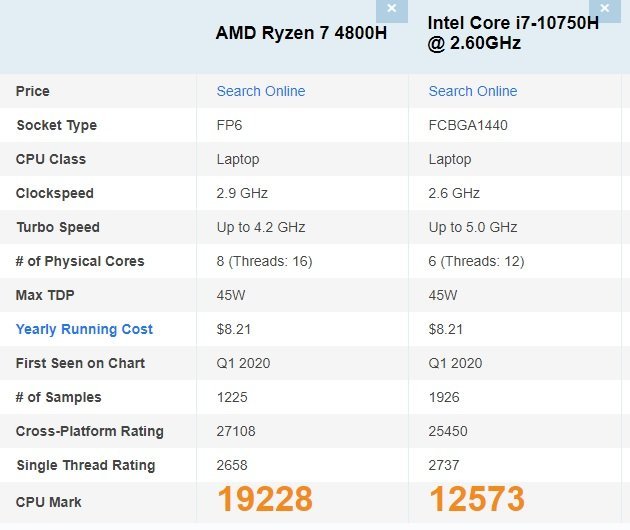Viewport: 630px width, 530px height.
Task: Click the Price row label
Action: pos(33,91)
